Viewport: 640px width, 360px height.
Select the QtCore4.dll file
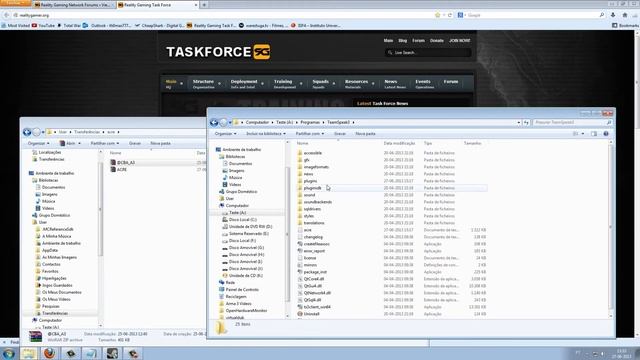313,279
